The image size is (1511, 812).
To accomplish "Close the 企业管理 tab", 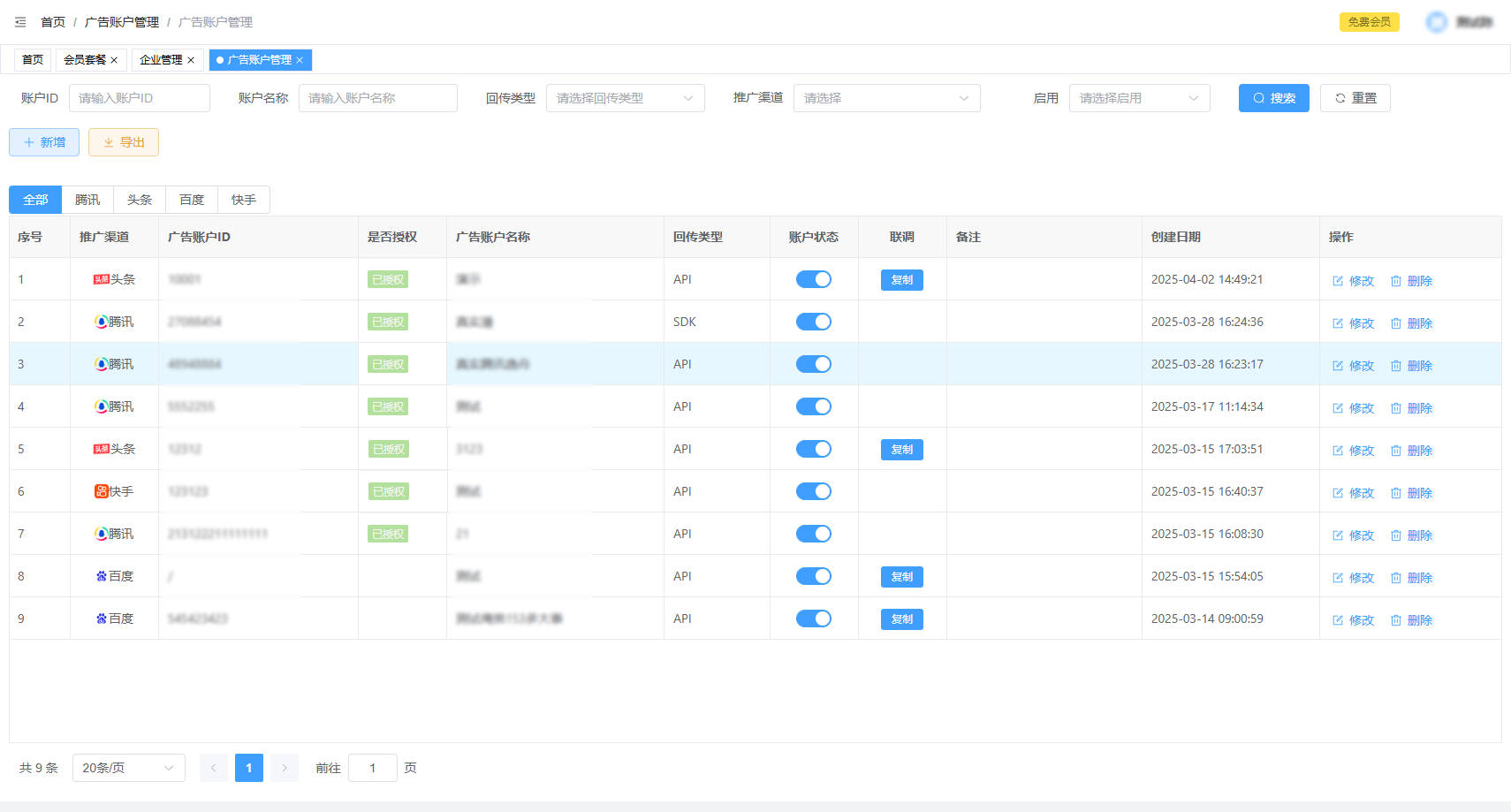I will click(x=191, y=60).
